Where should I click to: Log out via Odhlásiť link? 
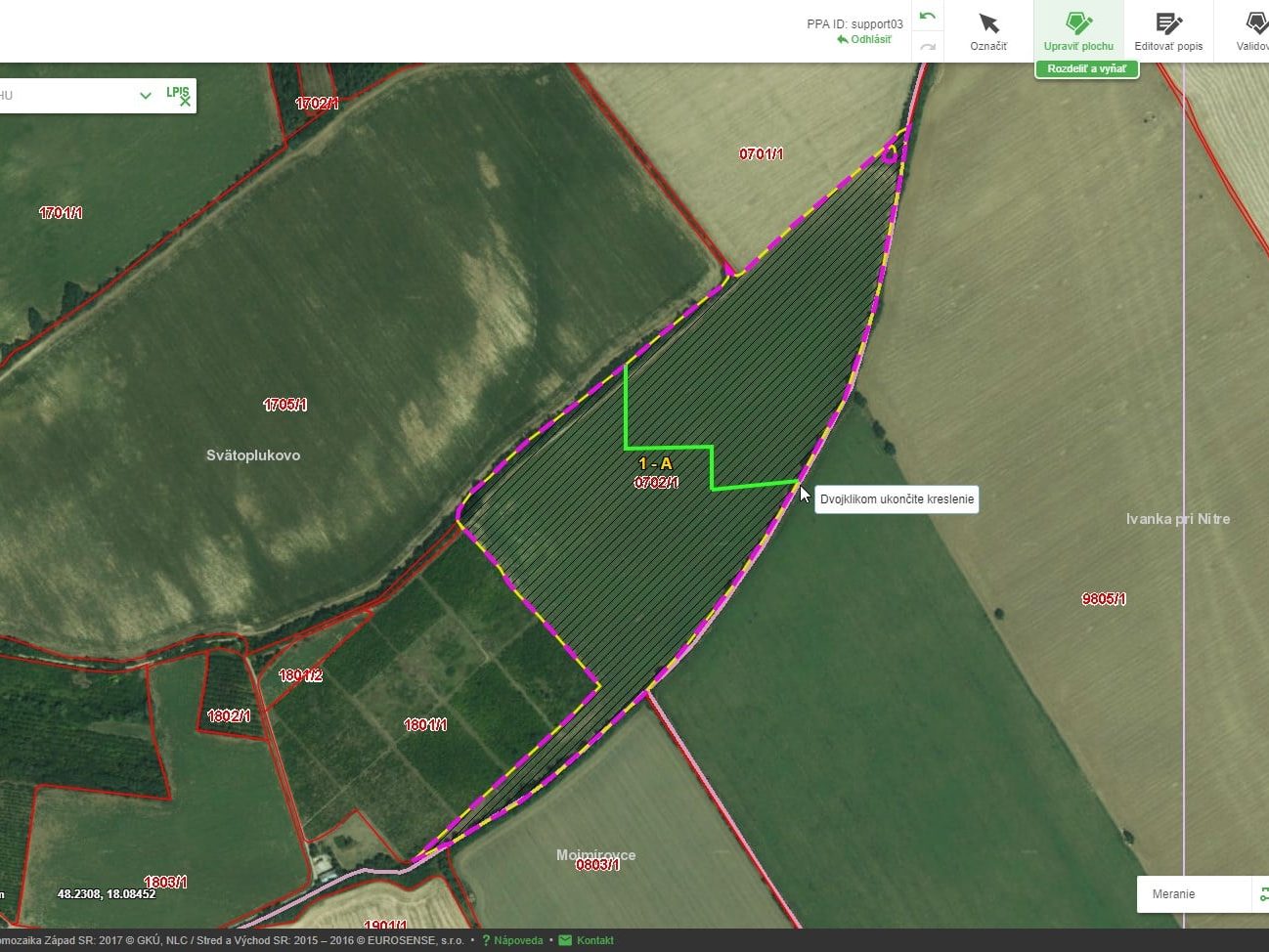(x=864, y=40)
